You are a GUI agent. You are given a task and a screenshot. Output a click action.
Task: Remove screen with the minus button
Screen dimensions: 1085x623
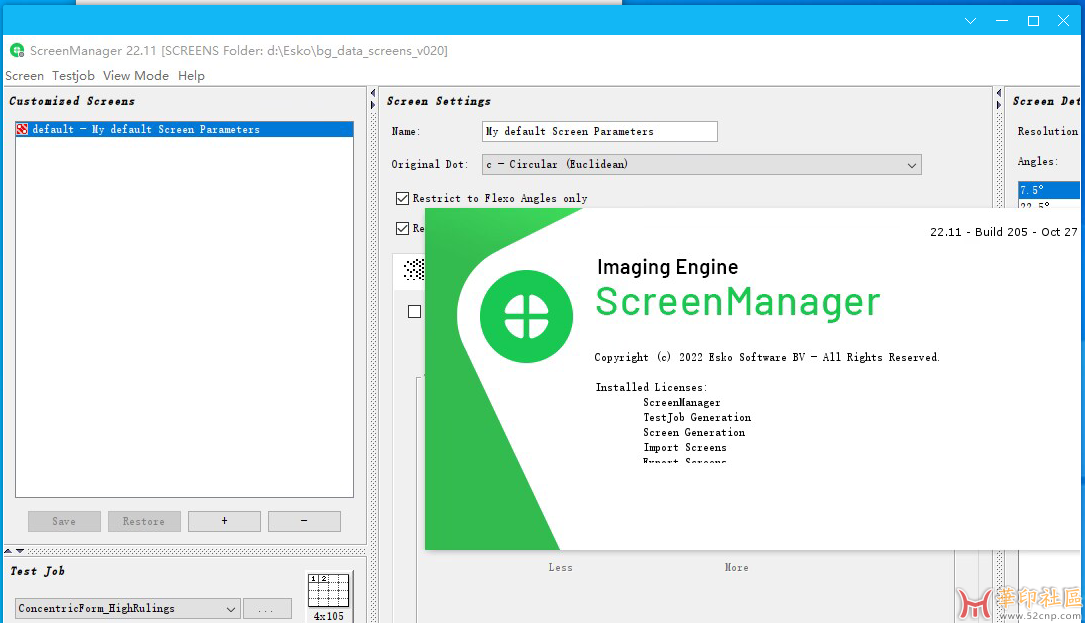click(x=304, y=521)
